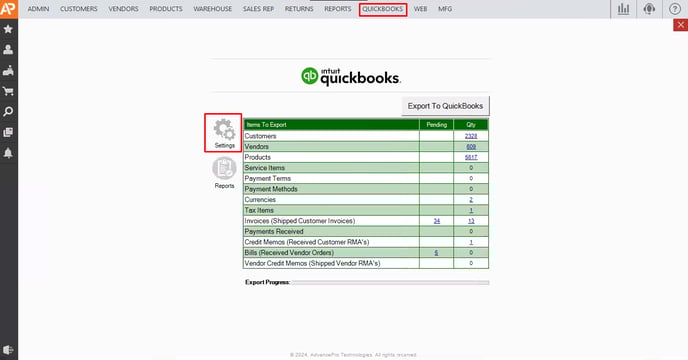
Task: Open the vendor factory icon in sidebar
Action: coord(8,70)
